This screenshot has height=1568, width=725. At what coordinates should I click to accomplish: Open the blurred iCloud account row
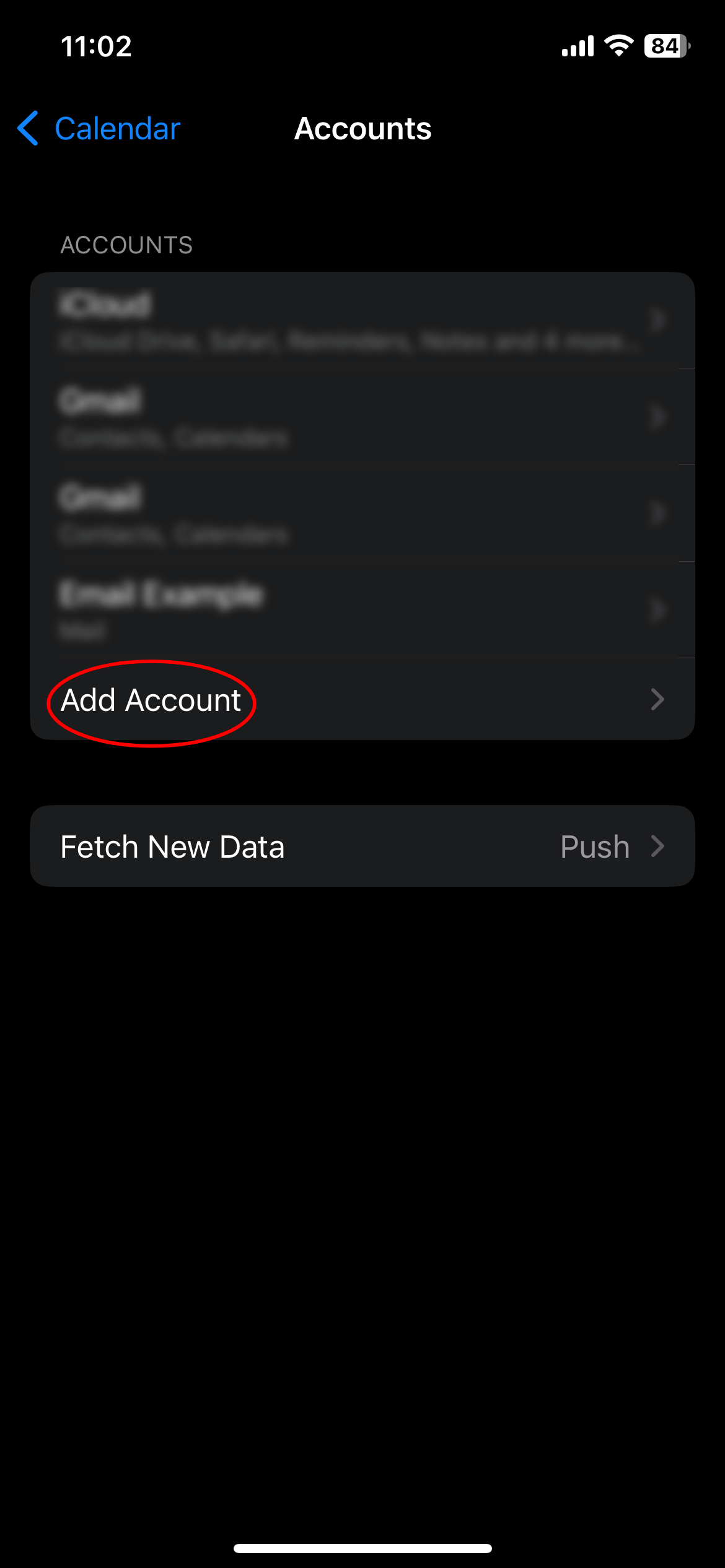(x=362, y=320)
